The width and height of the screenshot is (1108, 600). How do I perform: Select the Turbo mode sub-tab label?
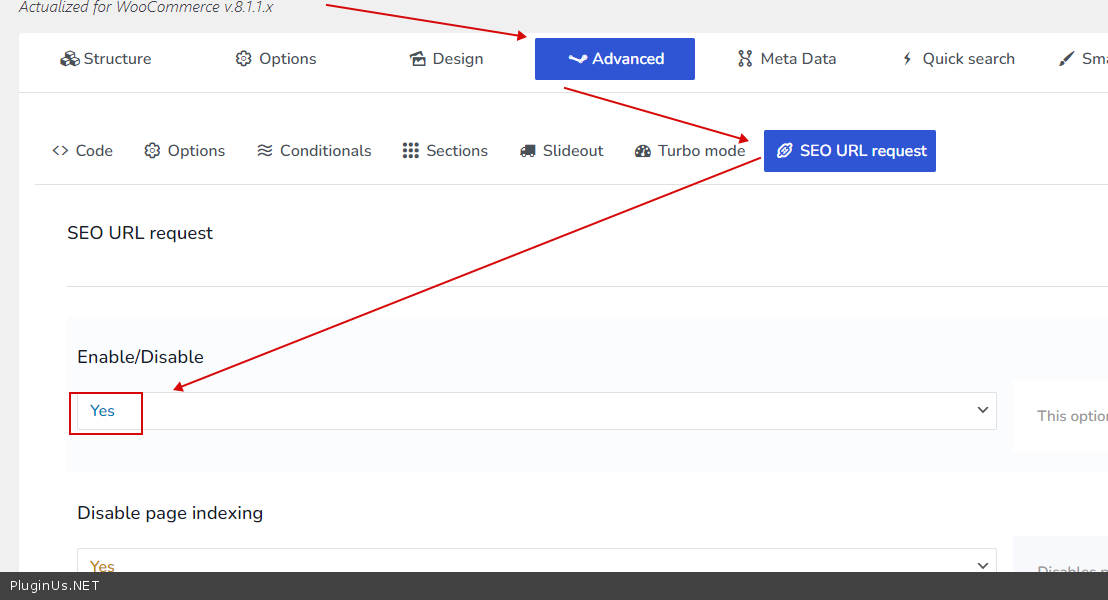pos(701,151)
